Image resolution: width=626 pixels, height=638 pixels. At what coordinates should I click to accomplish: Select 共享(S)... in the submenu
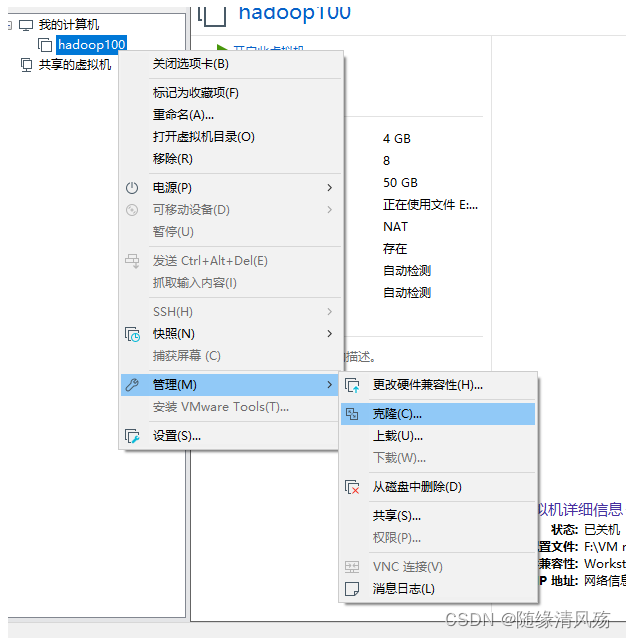pyautogui.click(x=438, y=516)
